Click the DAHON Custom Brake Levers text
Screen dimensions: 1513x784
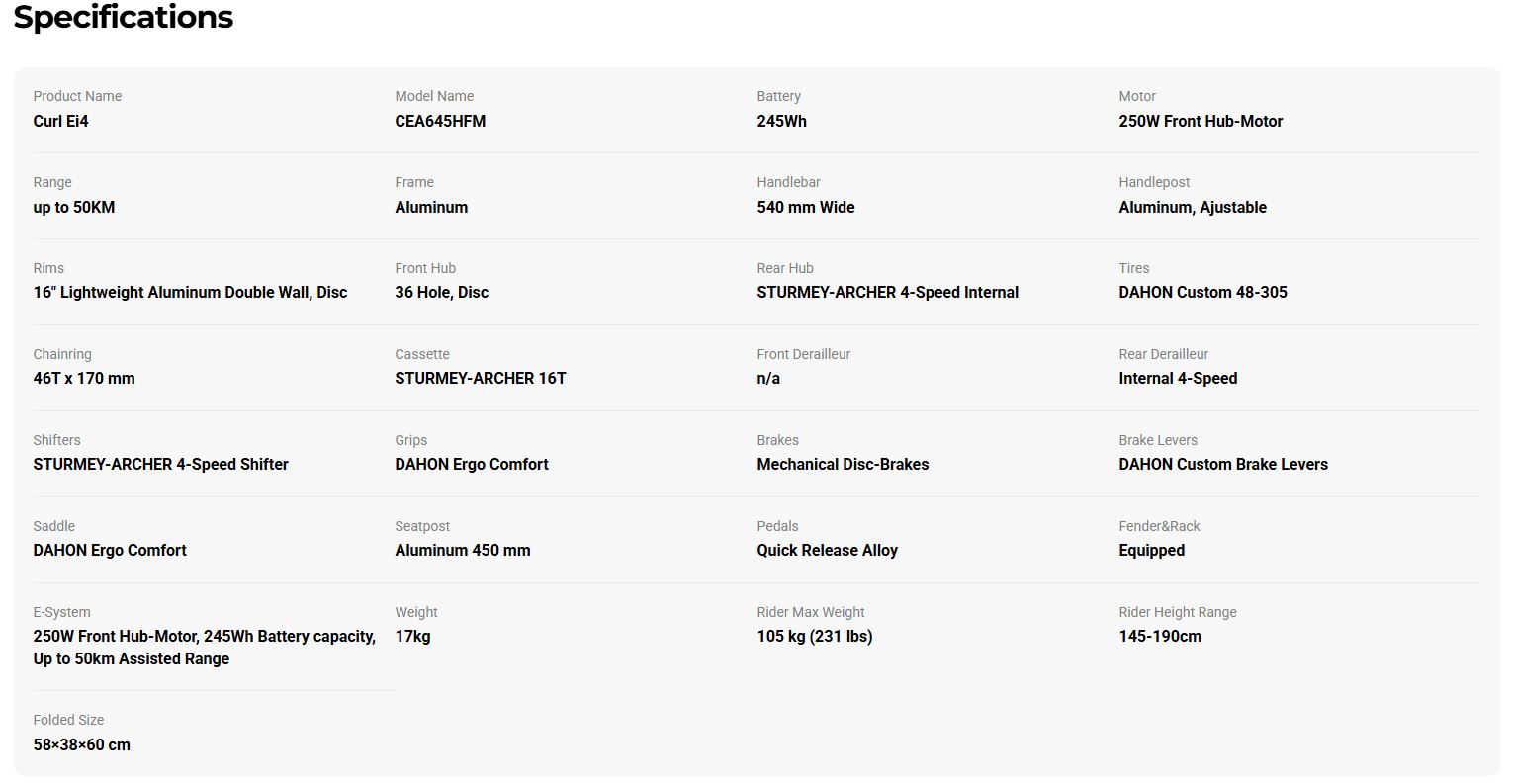pos(1223,464)
